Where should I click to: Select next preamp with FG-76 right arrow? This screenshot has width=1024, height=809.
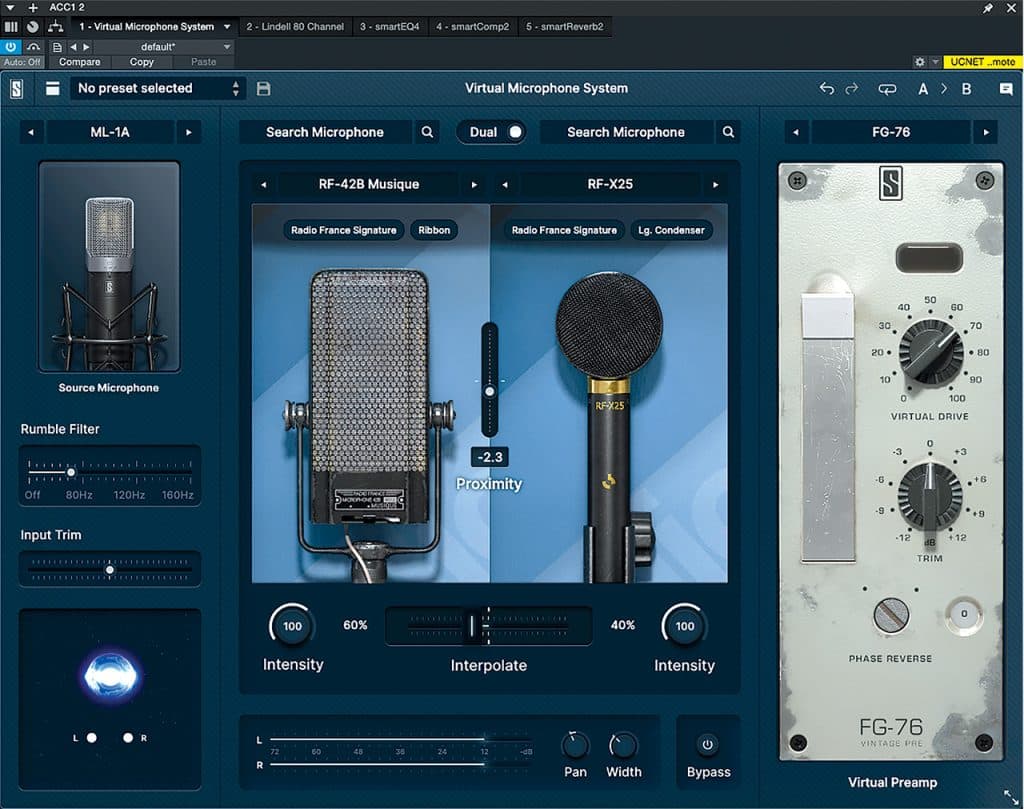click(x=986, y=132)
